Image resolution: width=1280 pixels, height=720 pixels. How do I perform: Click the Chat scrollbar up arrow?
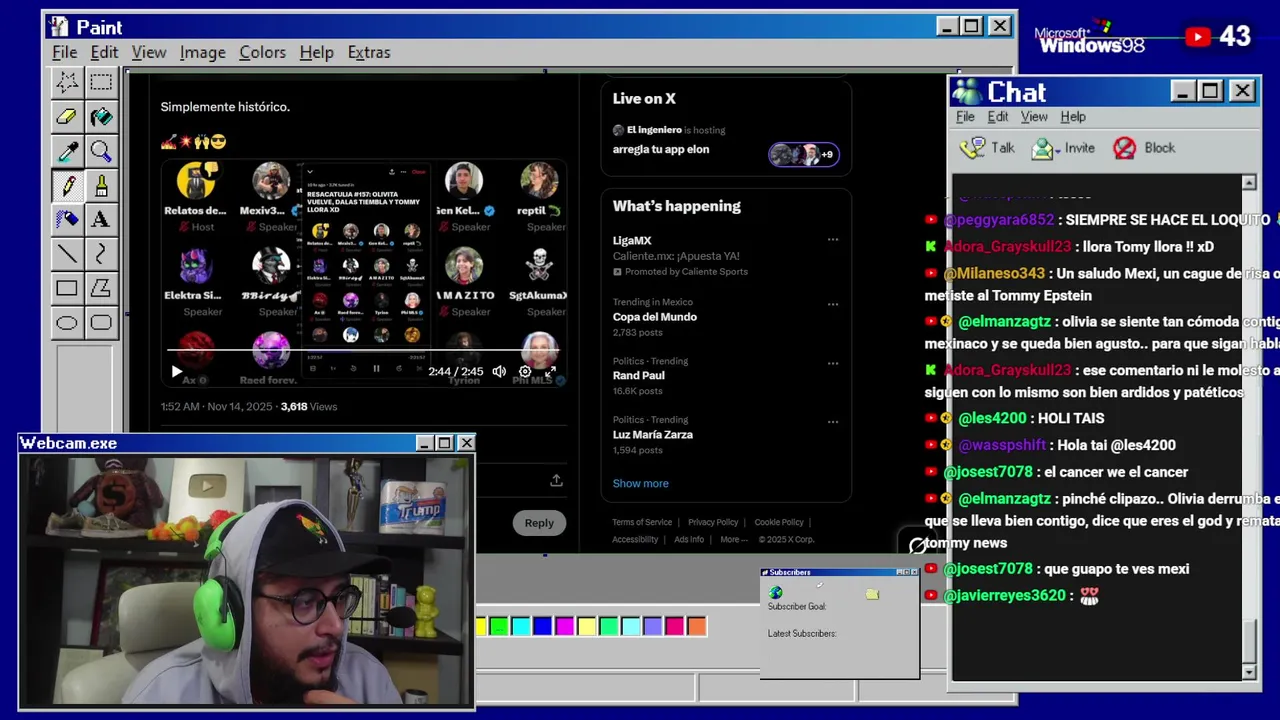click(1249, 183)
